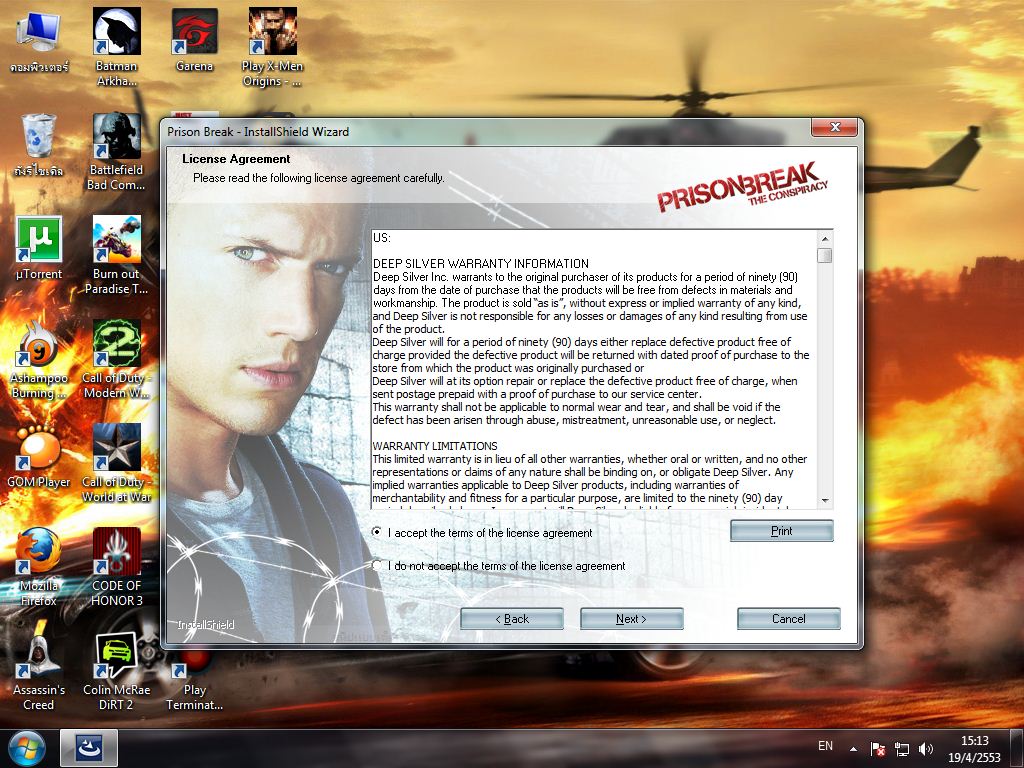Click the DEEP SILVER WARRANTY INFORMATION heading

481,264
